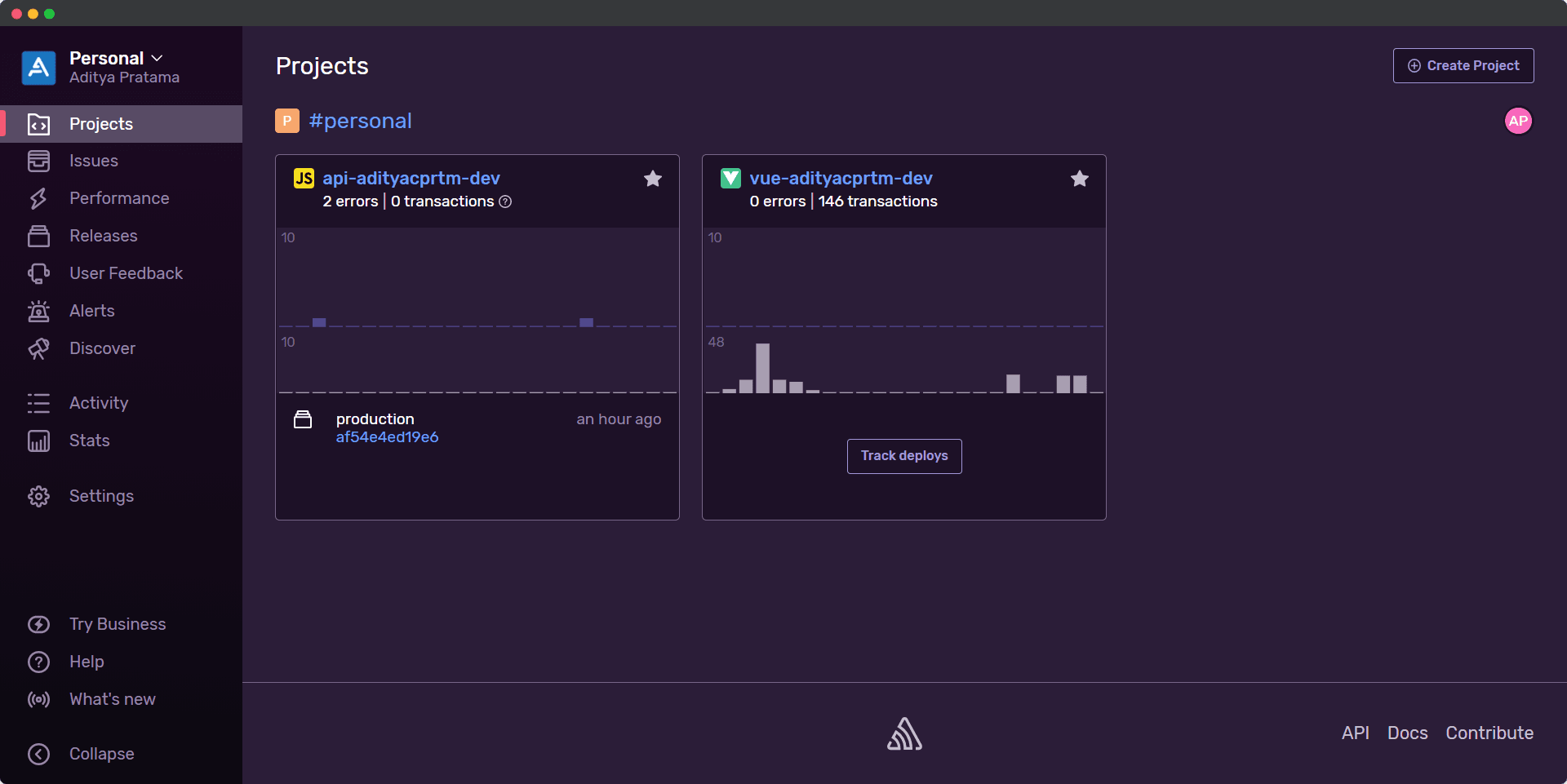Click the Discover telescope icon
This screenshot has width=1567, height=784.
pos(38,348)
